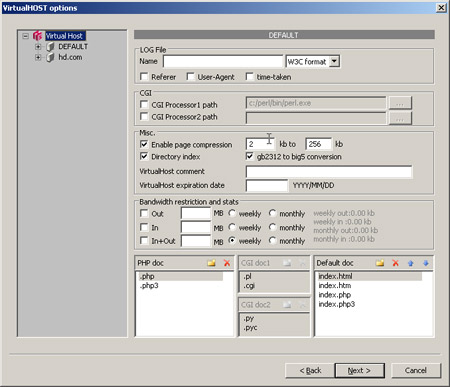Enable the User-Agent log option
Image resolution: width=450 pixels, height=387 pixels.
(x=190, y=77)
